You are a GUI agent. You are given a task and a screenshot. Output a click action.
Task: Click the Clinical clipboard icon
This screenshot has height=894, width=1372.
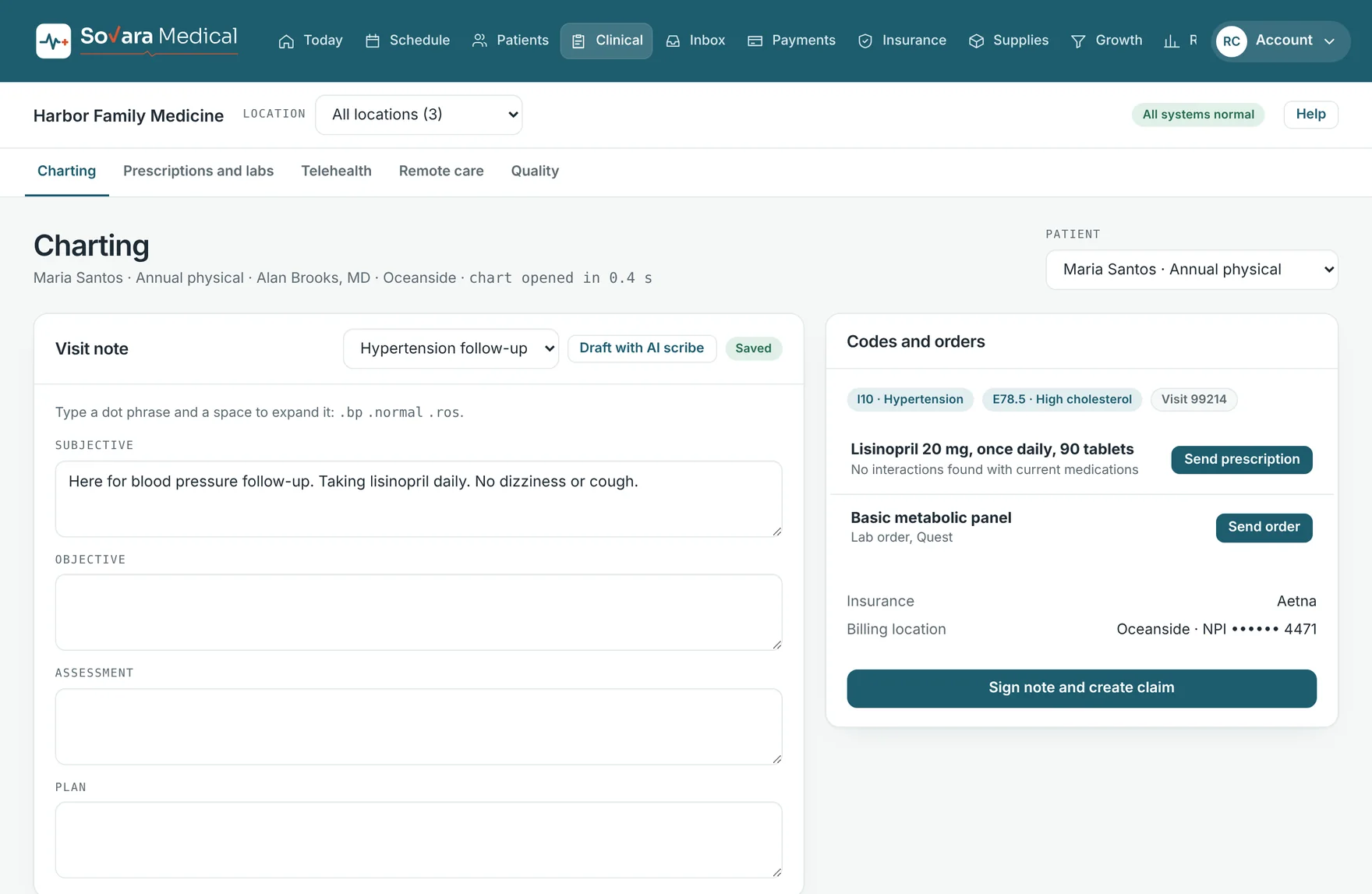(578, 41)
